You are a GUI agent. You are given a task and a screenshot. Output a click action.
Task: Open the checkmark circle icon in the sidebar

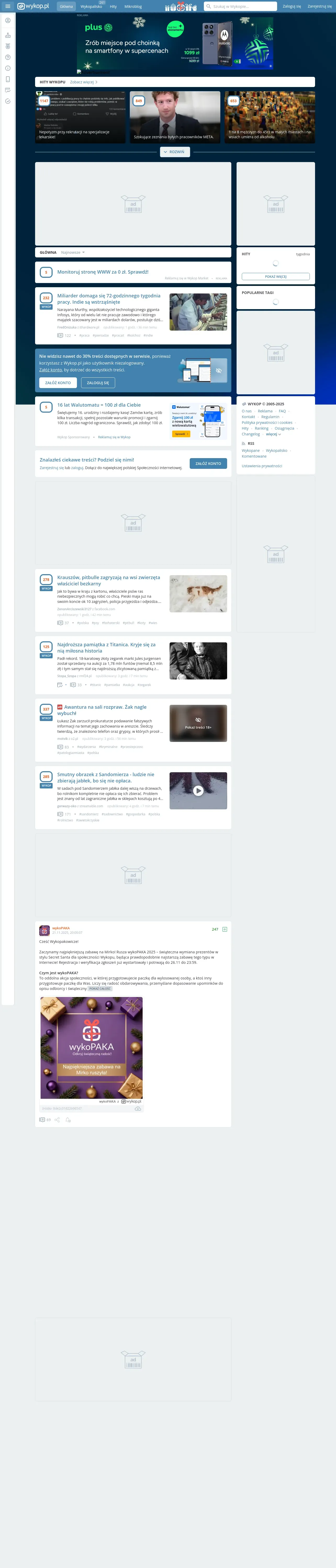7,101
